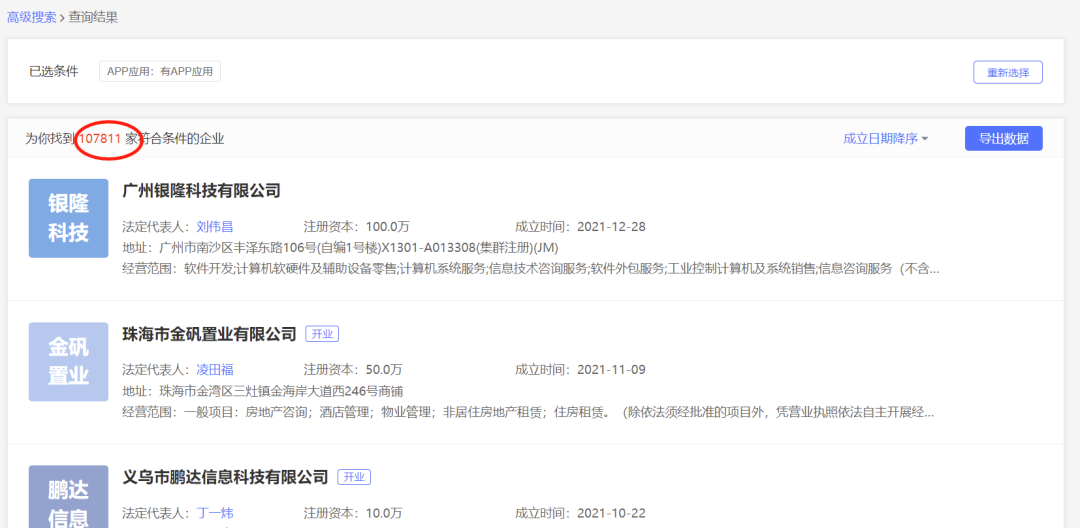1080x528 pixels.
Task: Open 金矾置业 company logo thumbnail
Action: coord(68,361)
